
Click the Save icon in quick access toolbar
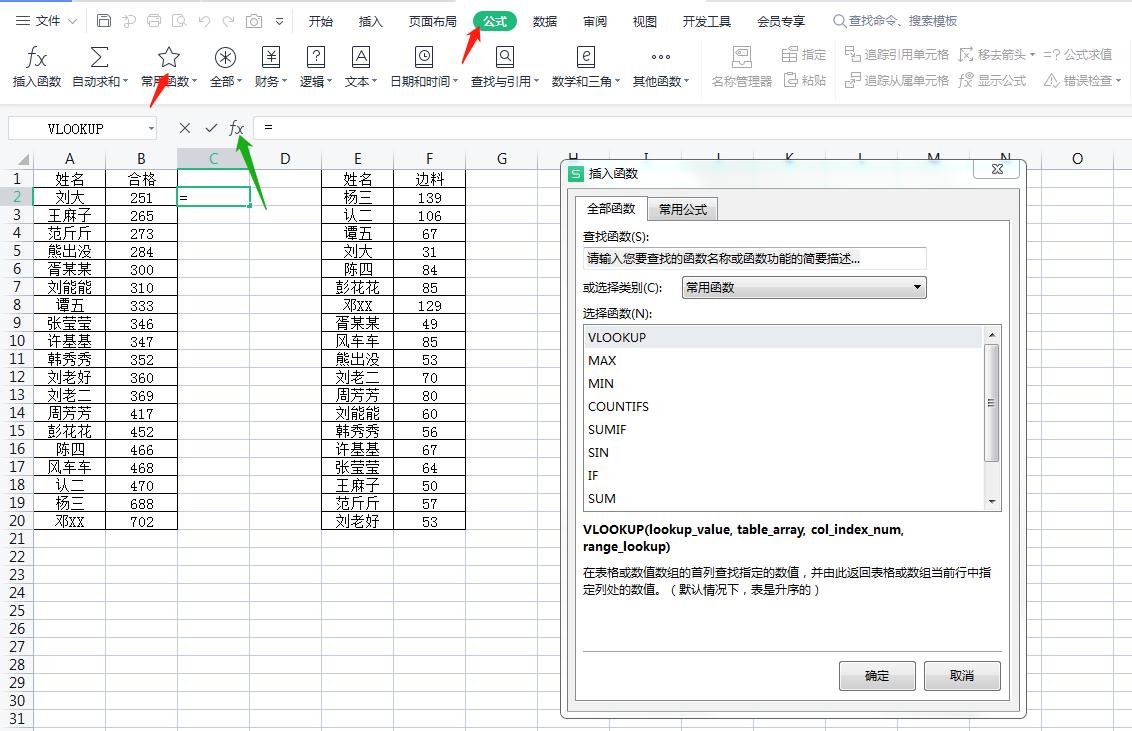103,19
